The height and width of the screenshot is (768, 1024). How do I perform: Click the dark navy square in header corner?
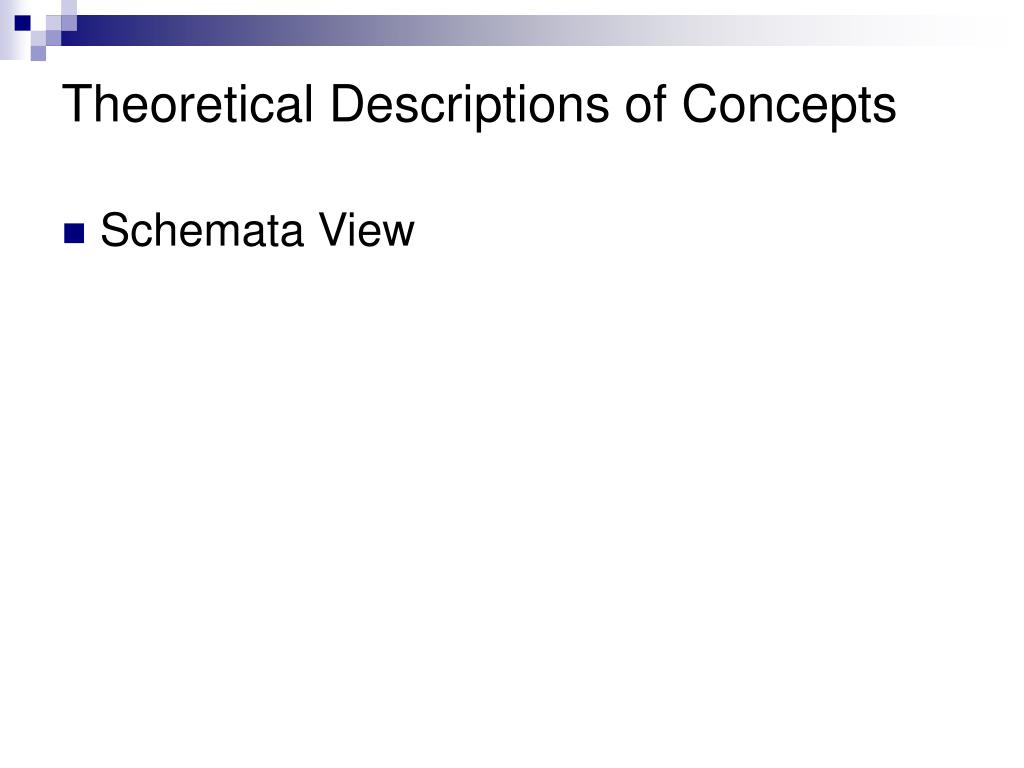(22, 23)
